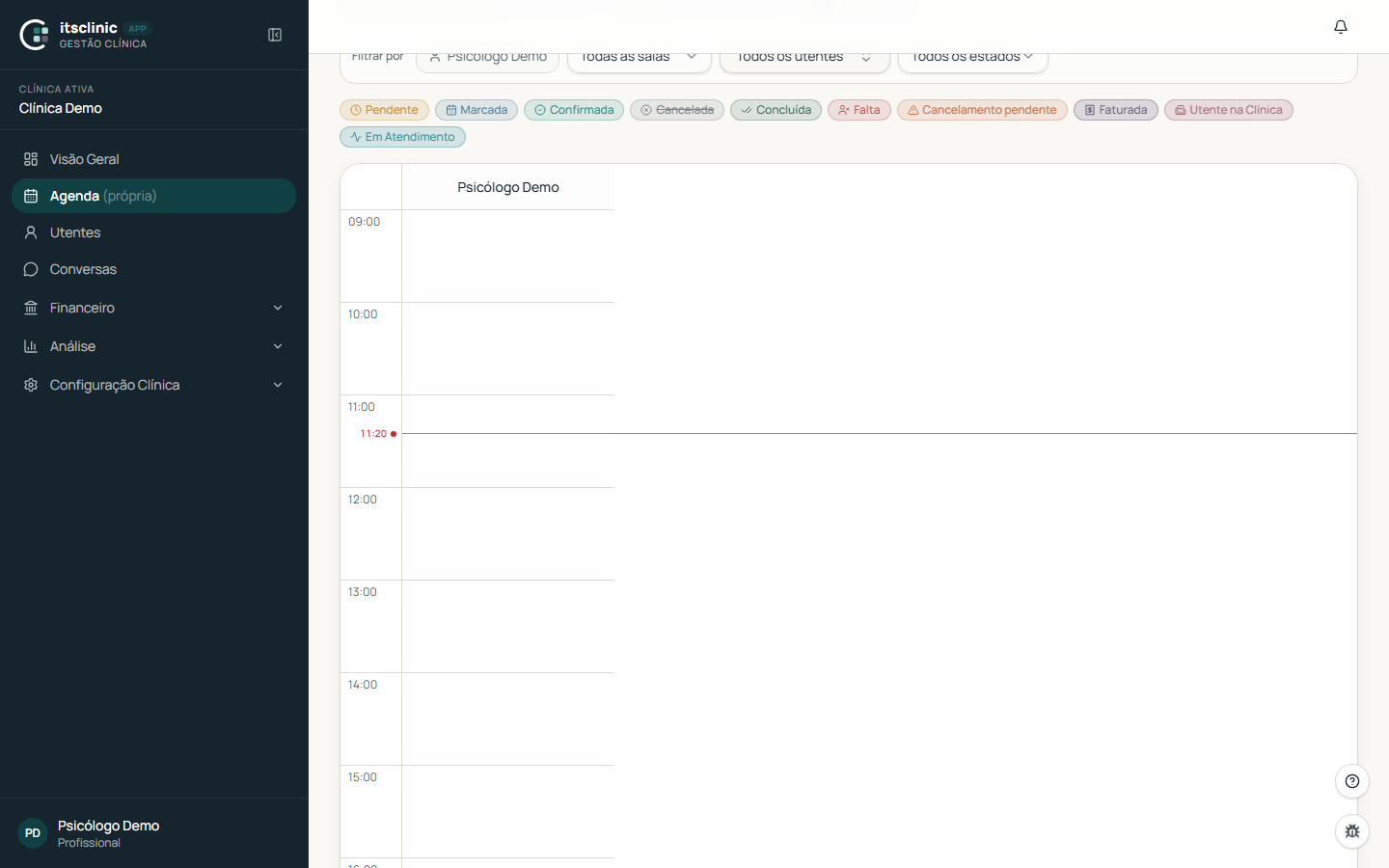Open Conversas section
This screenshot has height=868, width=1389.
coord(154,269)
